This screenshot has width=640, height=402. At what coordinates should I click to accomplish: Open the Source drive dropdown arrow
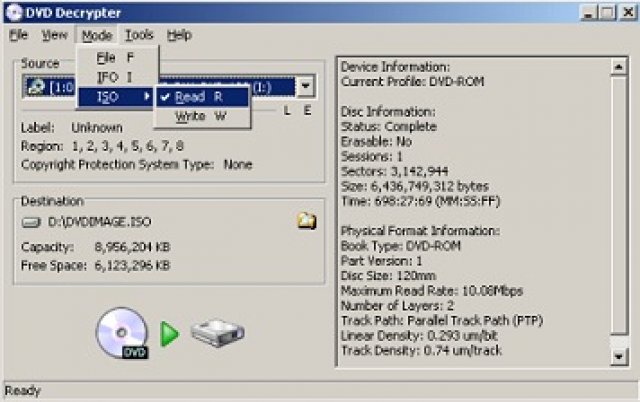point(305,86)
